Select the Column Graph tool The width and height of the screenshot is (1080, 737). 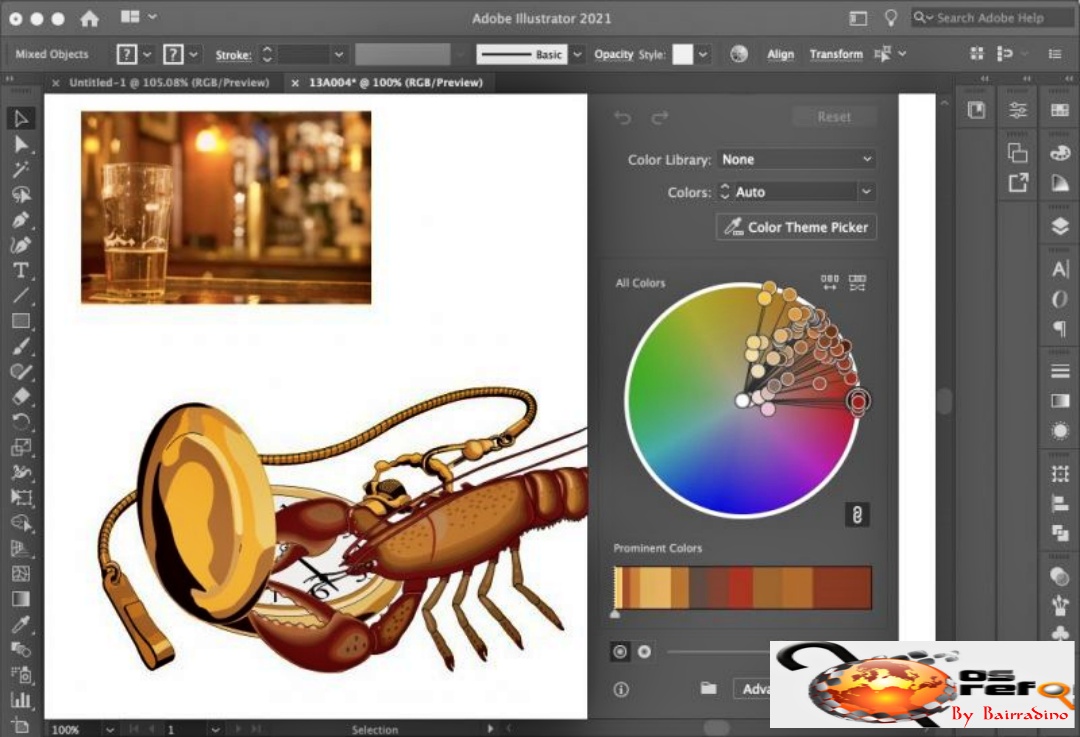pos(21,700)
